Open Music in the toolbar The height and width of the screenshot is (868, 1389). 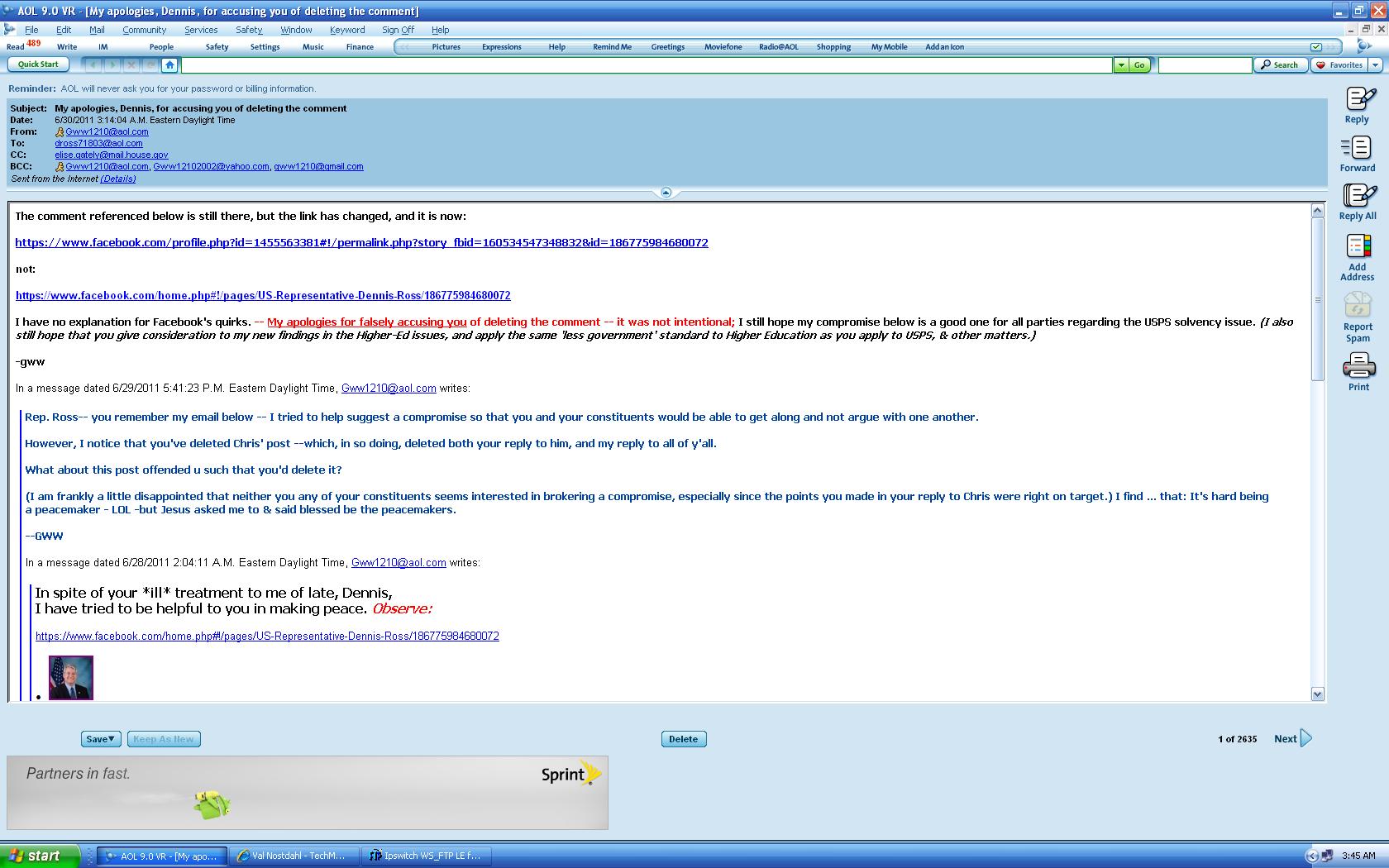313,47
